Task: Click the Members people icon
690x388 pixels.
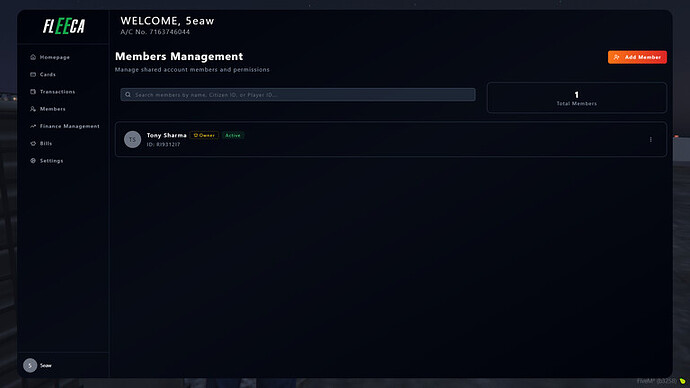Action: pos(33,109)
